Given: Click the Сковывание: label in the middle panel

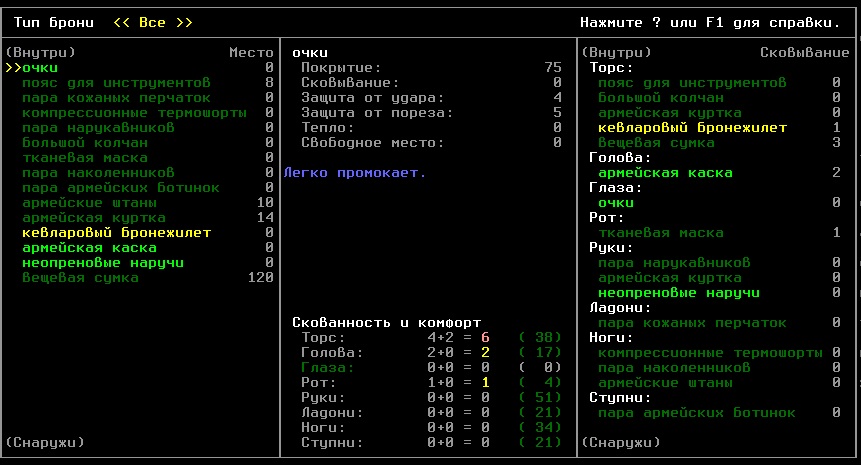Looking at the screenshot, I should [x=350, y=83].
